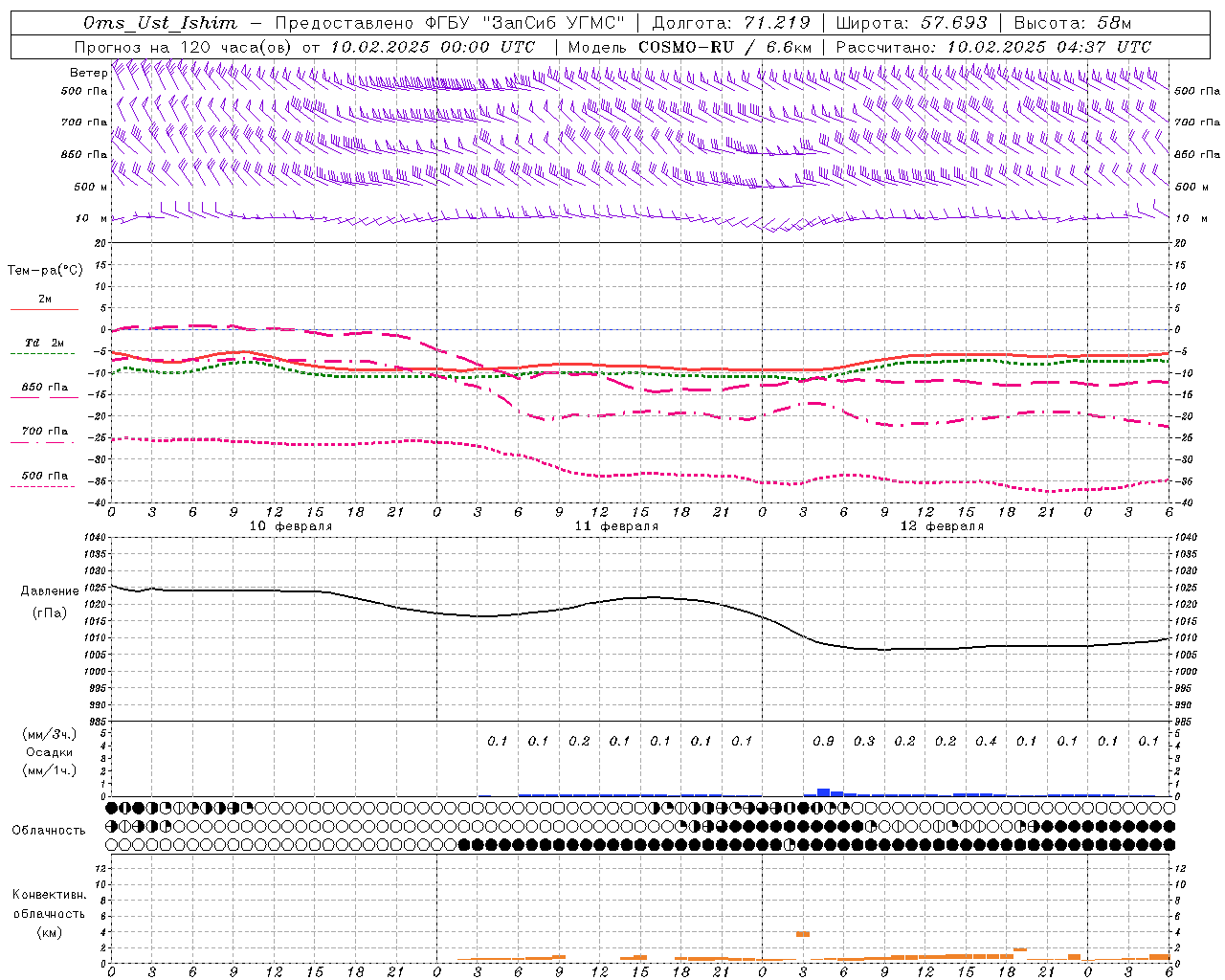The height and width of the screenshot is (980, 1225).
Task: Click the Td 2м dew point legend label
Action: [44, 343]
